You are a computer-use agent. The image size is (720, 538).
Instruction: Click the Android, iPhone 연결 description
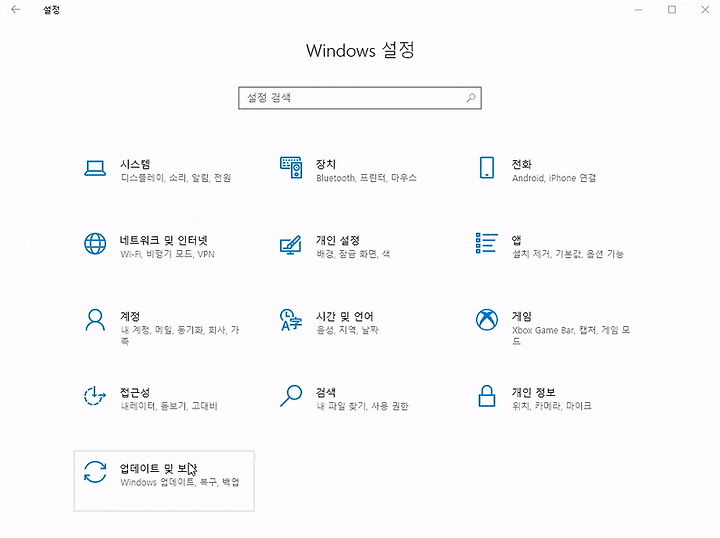[554, 178]
